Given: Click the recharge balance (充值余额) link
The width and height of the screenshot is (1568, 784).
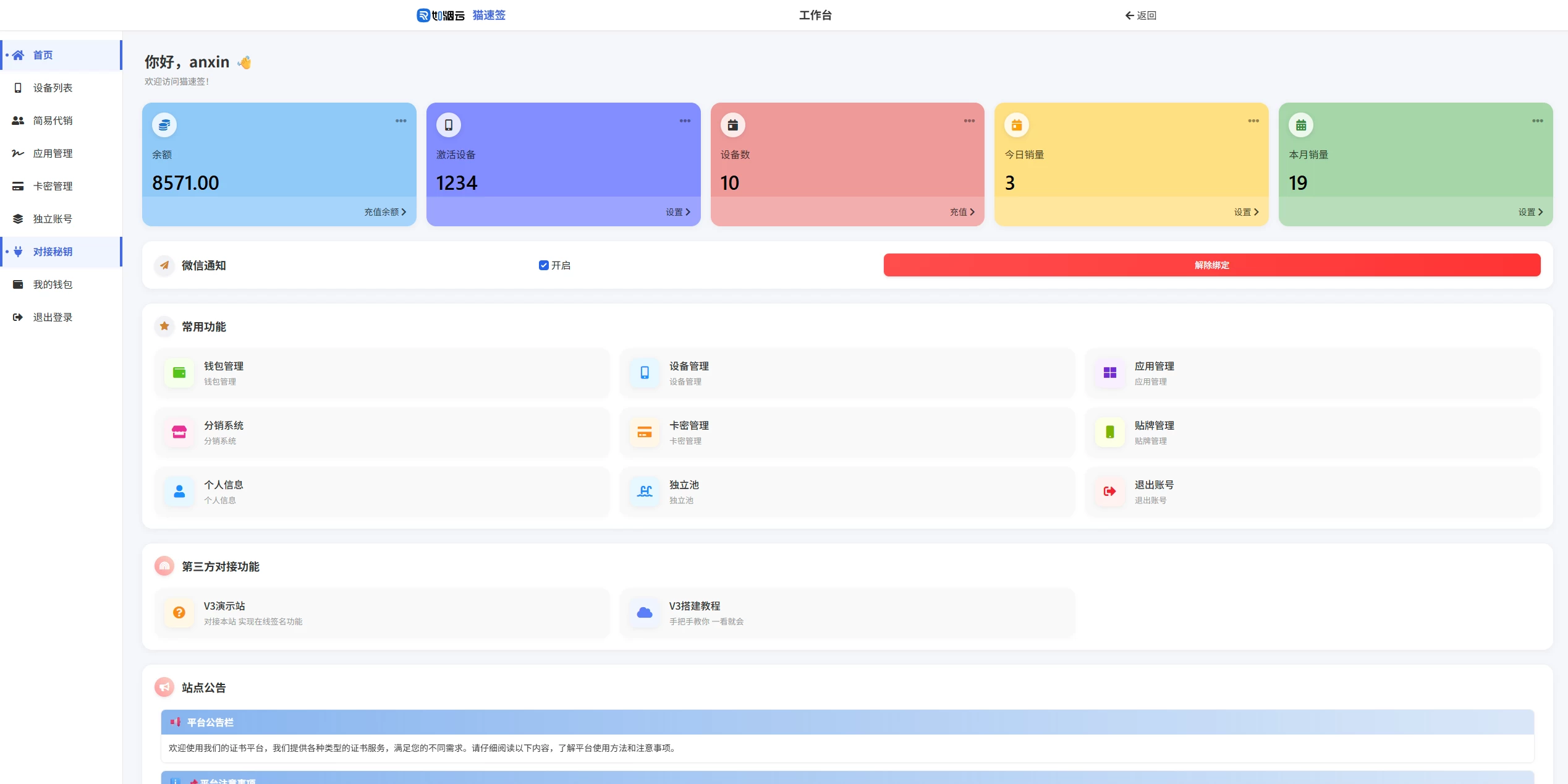Looking at the screenshot, I should point(384,212).
